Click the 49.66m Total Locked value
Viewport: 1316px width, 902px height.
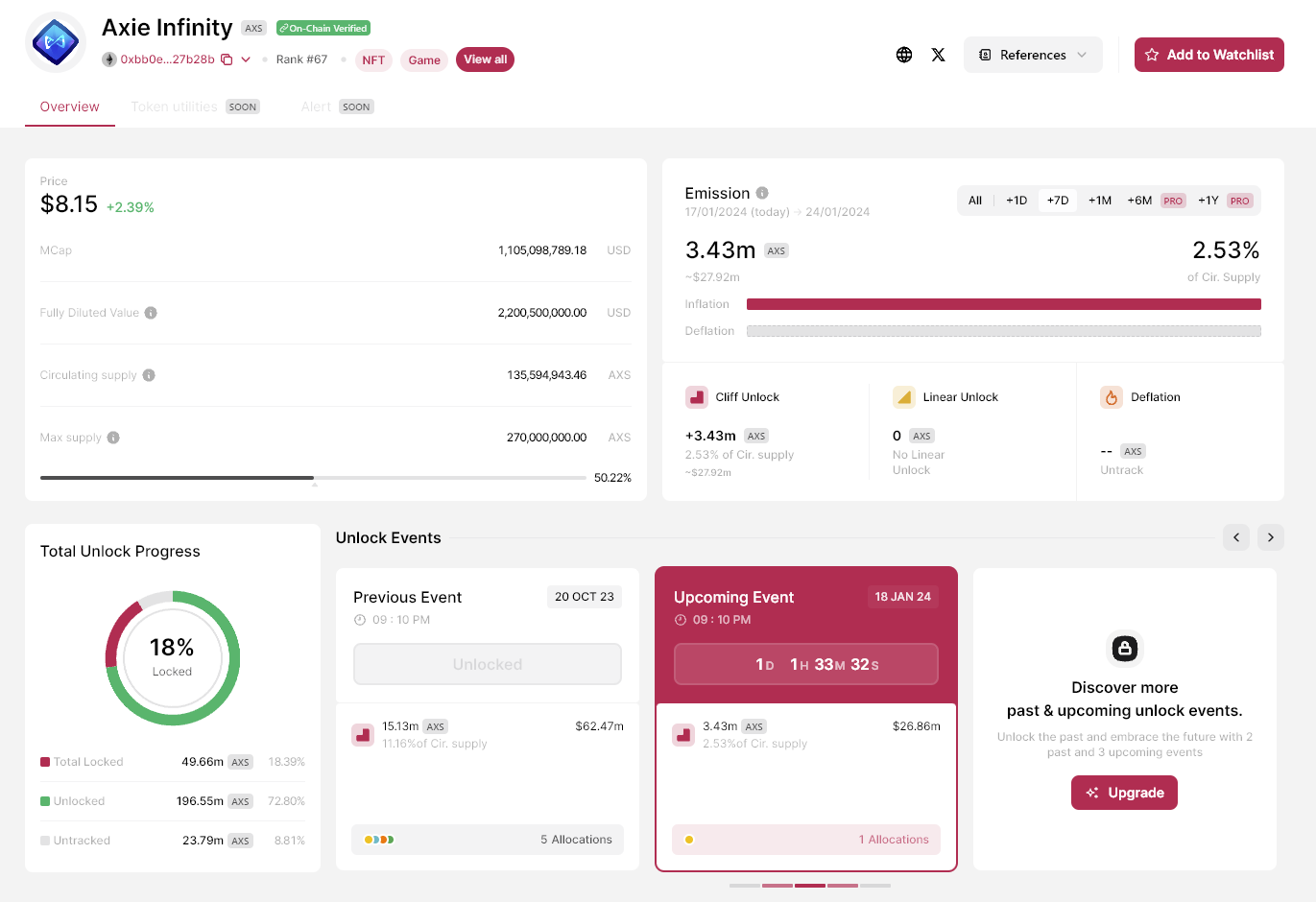203,762
